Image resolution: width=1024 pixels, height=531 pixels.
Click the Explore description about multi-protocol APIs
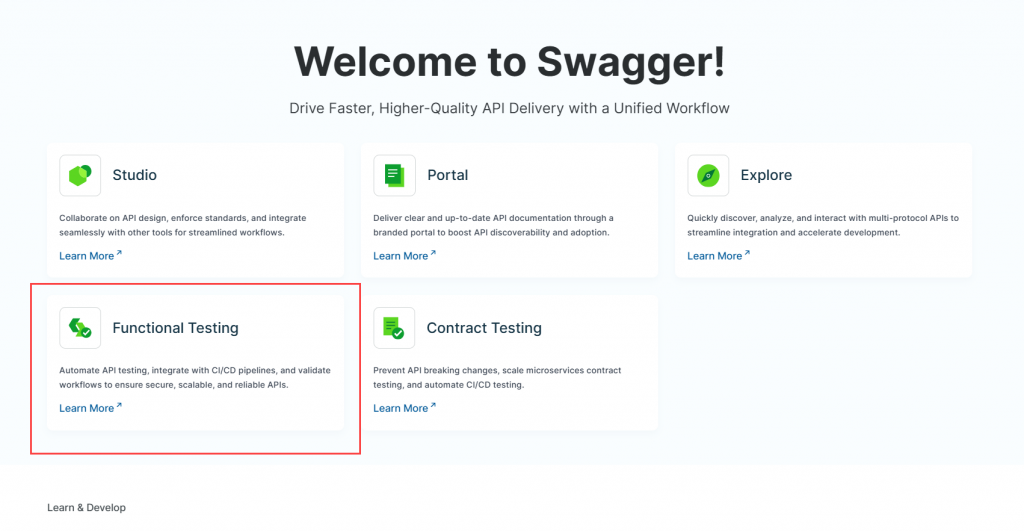point(822,225)
